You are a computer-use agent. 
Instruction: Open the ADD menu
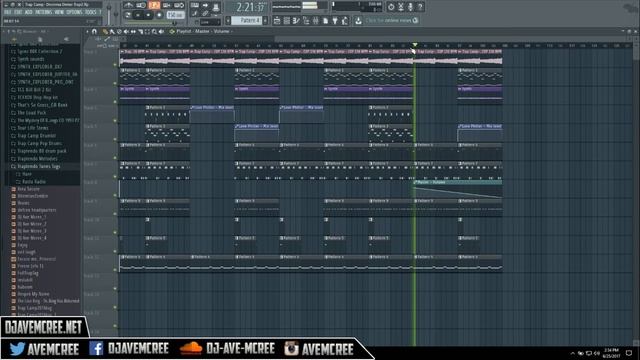click(28, 13)
